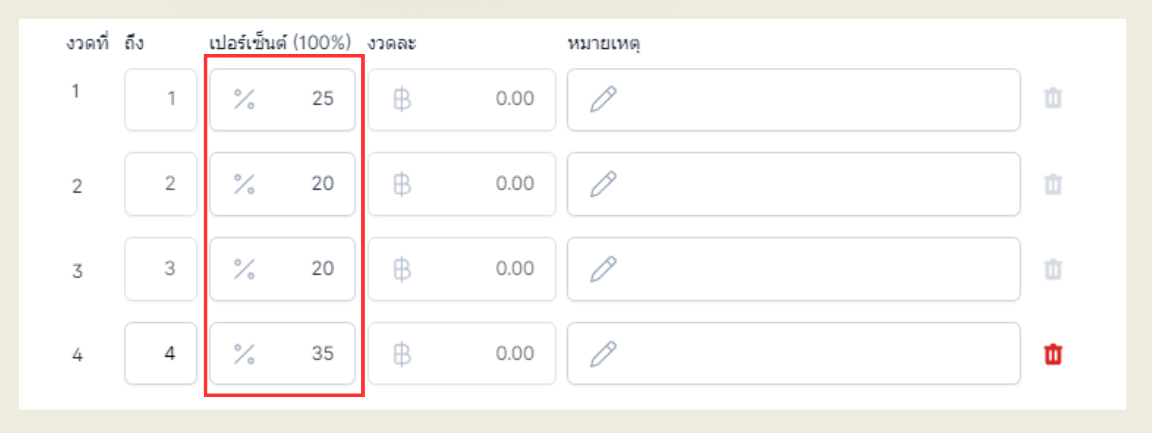Click the pencil icon in row 4 note field
Viewport: 1152px width, 433px height.
coord(602,354)
